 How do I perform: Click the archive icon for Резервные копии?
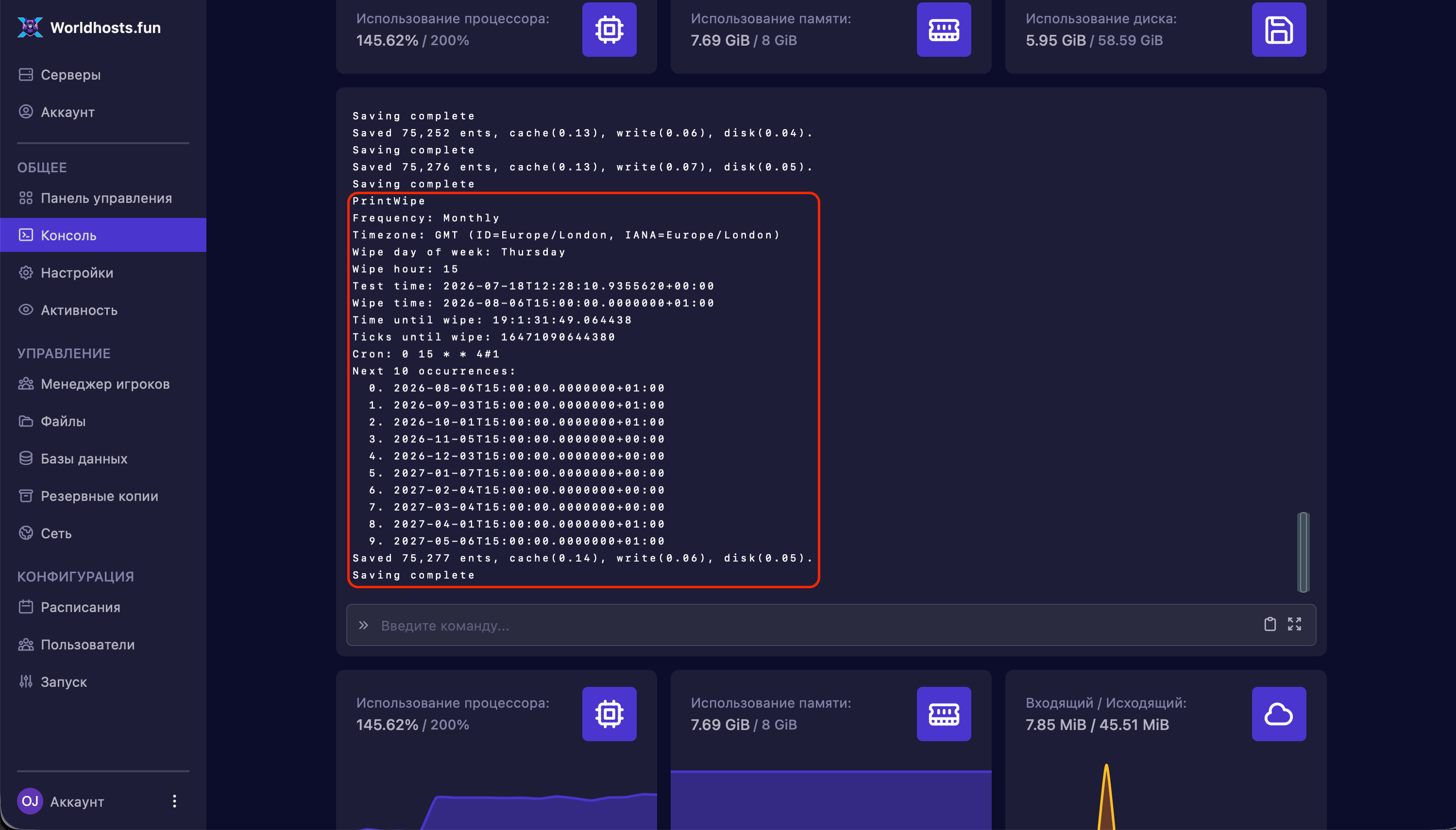(26, 496)
